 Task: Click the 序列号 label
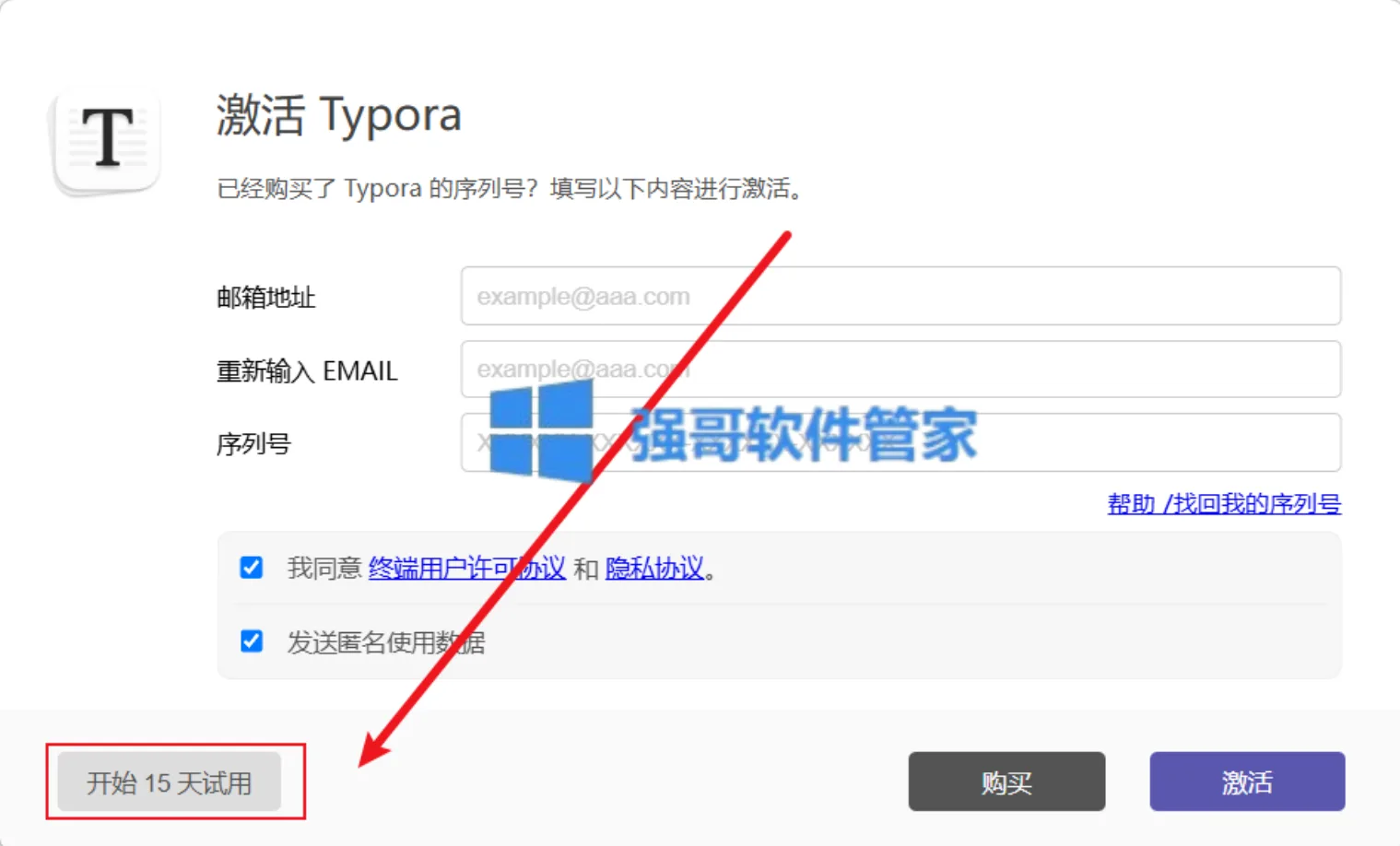pos(253,444)
